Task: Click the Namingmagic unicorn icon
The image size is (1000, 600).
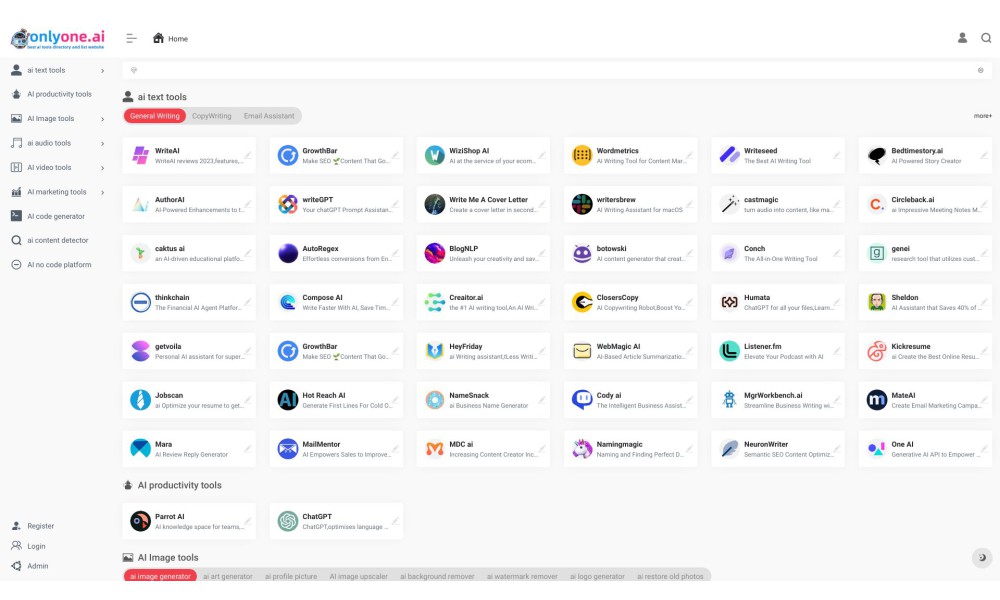Action: pyautogui.click(x=582, y=449)
